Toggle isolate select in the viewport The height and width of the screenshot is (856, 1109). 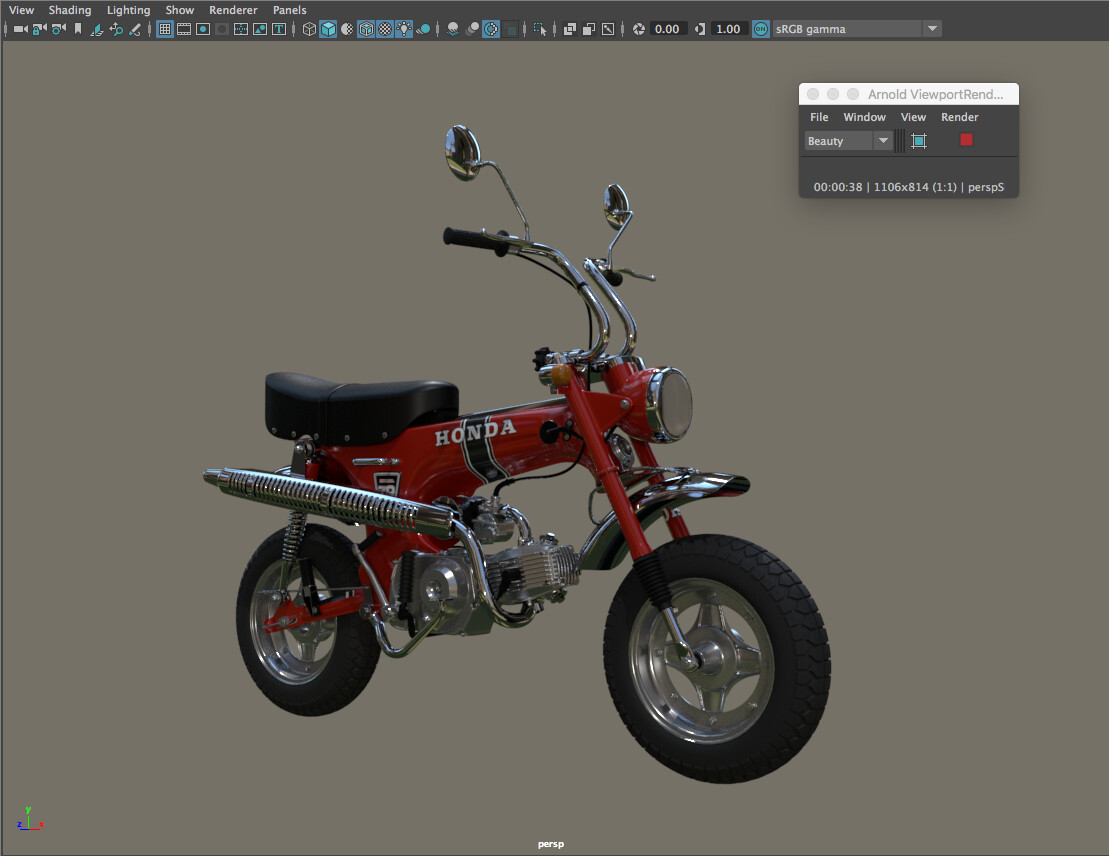(540, 28)
